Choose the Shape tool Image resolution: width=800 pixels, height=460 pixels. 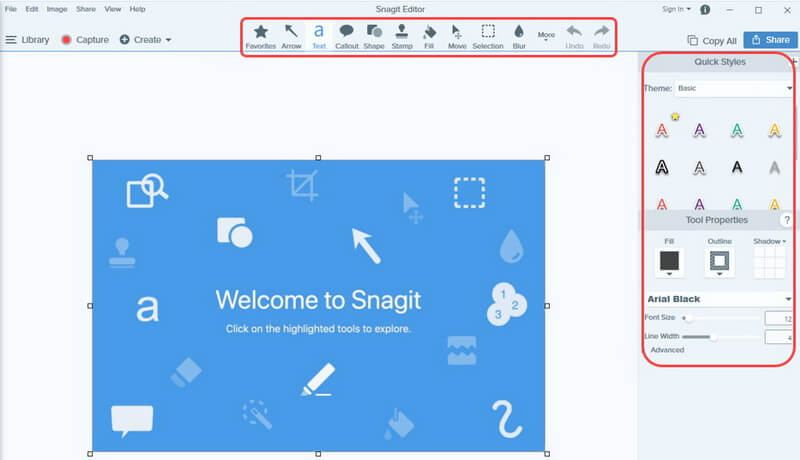374,37
